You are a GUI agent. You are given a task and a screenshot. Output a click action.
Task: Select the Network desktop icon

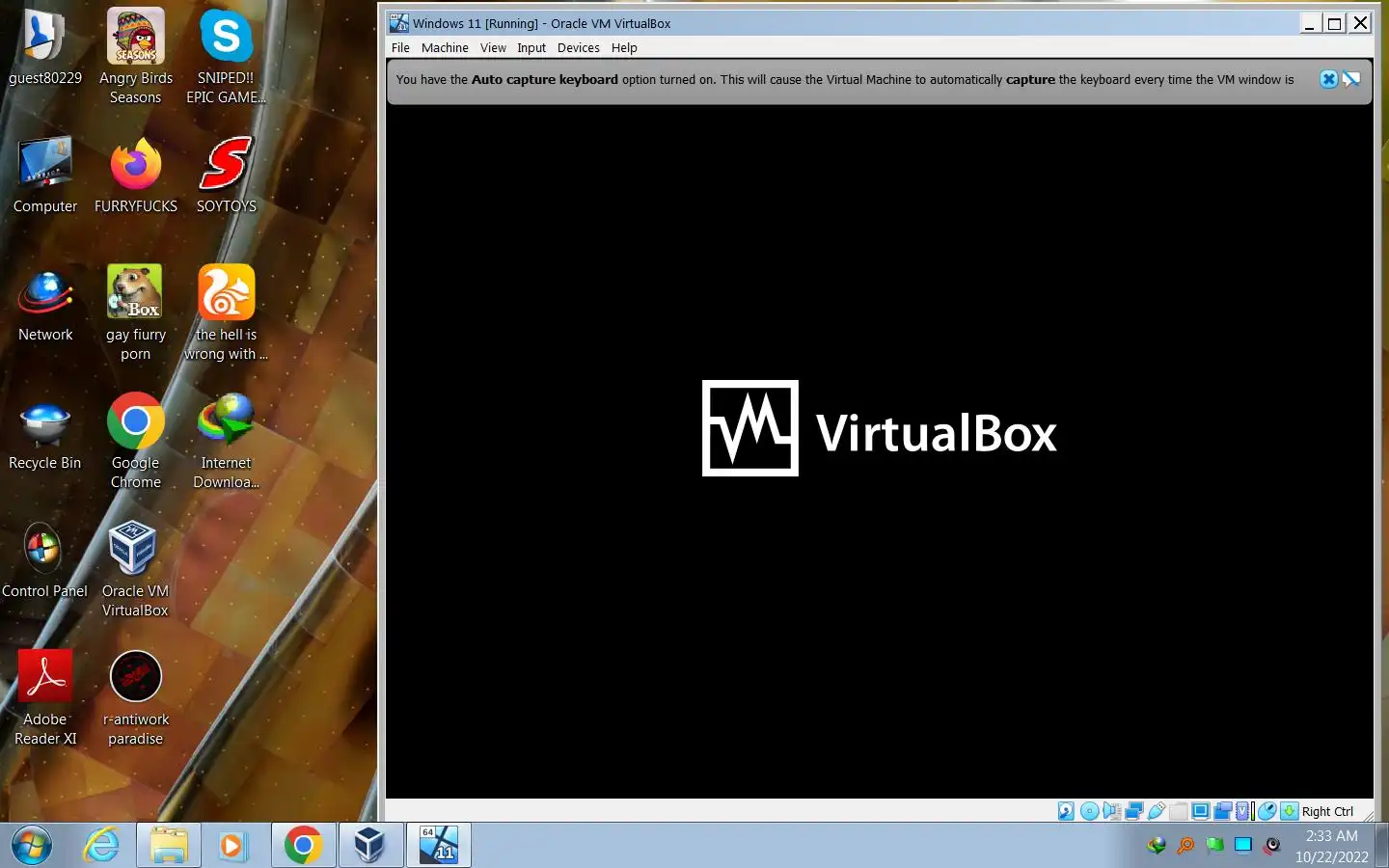click(44, 304)
